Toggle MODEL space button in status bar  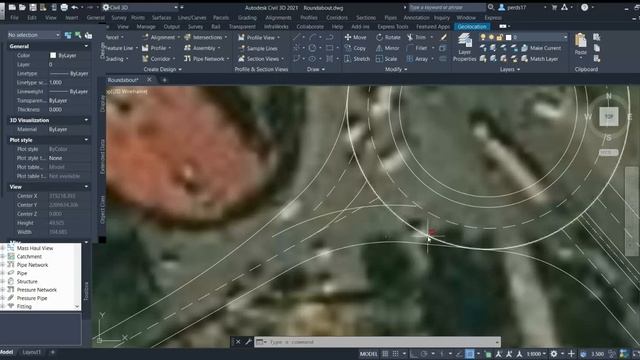click(369, 354)
